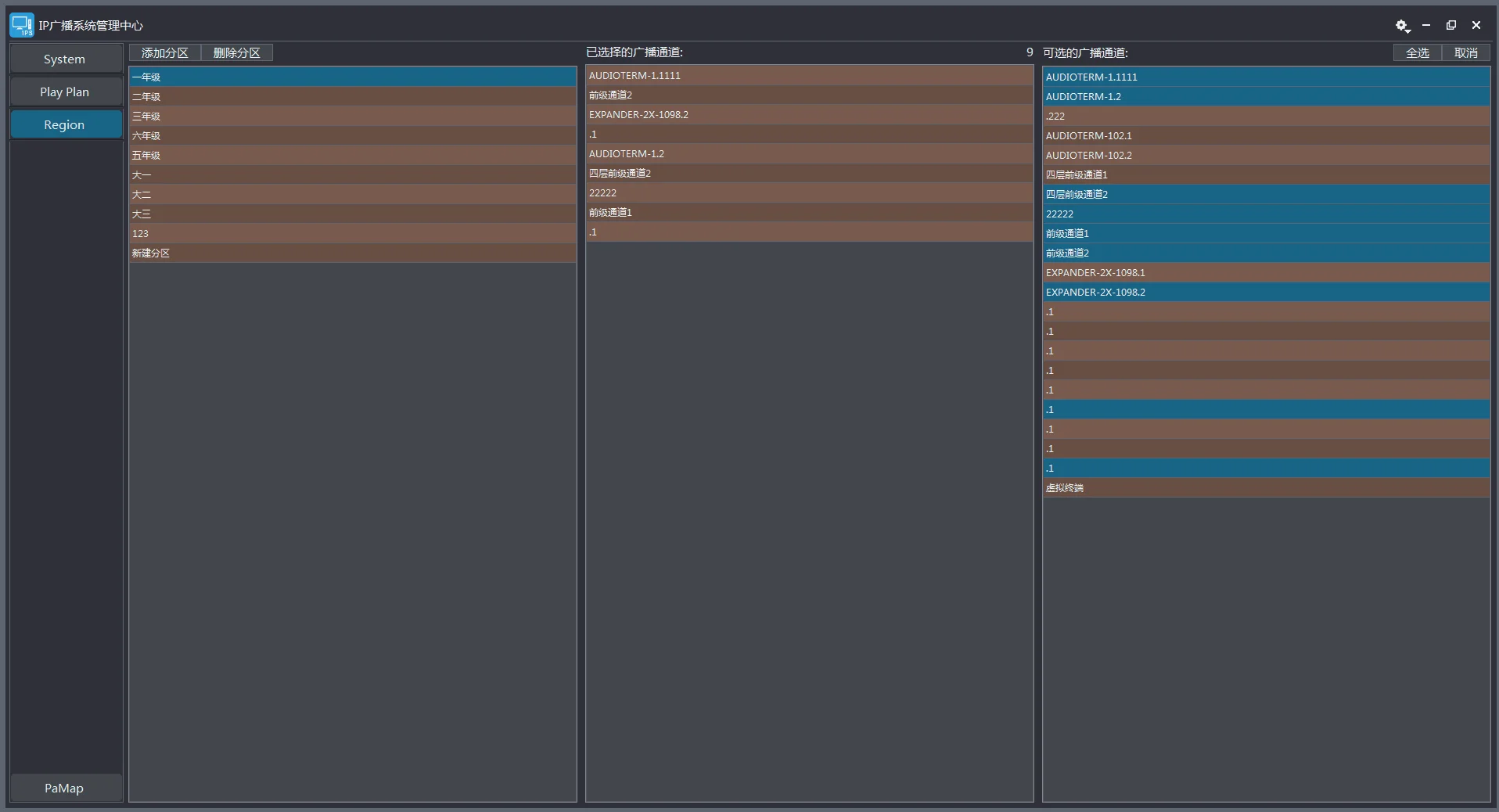Open the PaMap view

(x=65, y=788)
